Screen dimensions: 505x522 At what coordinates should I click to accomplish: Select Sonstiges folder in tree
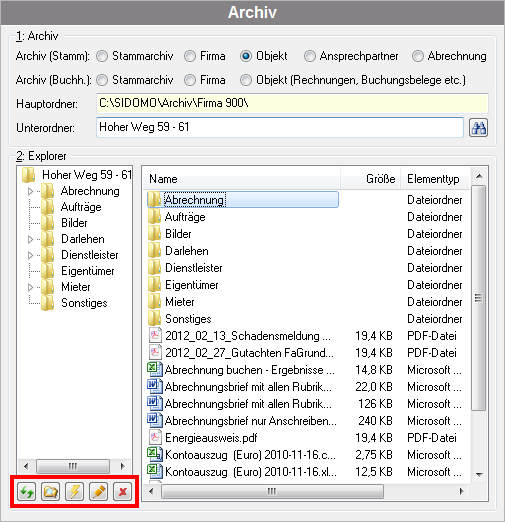(84, 303)
